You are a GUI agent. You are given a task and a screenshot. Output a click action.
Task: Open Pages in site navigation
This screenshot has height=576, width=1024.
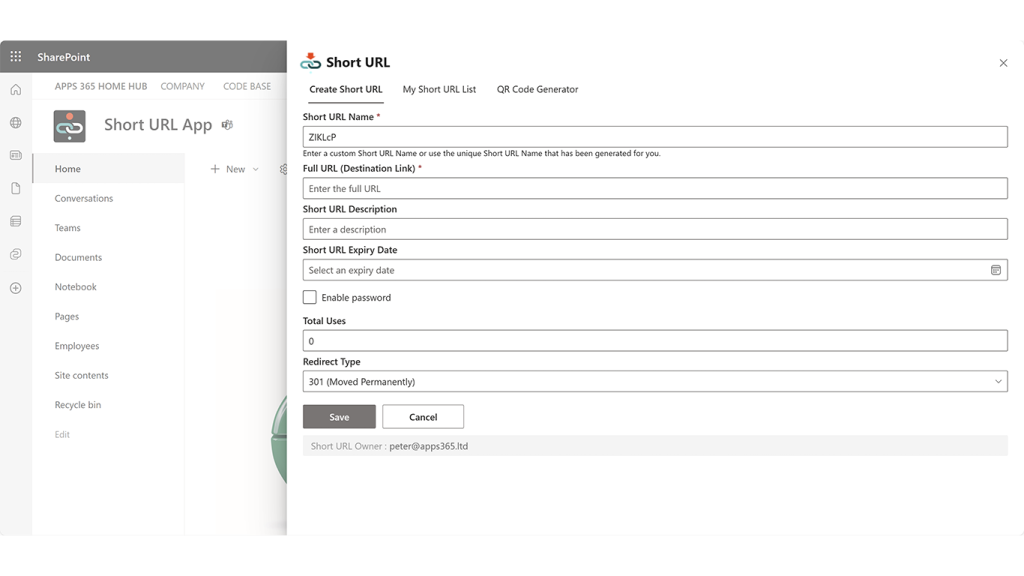pos(67,317)
